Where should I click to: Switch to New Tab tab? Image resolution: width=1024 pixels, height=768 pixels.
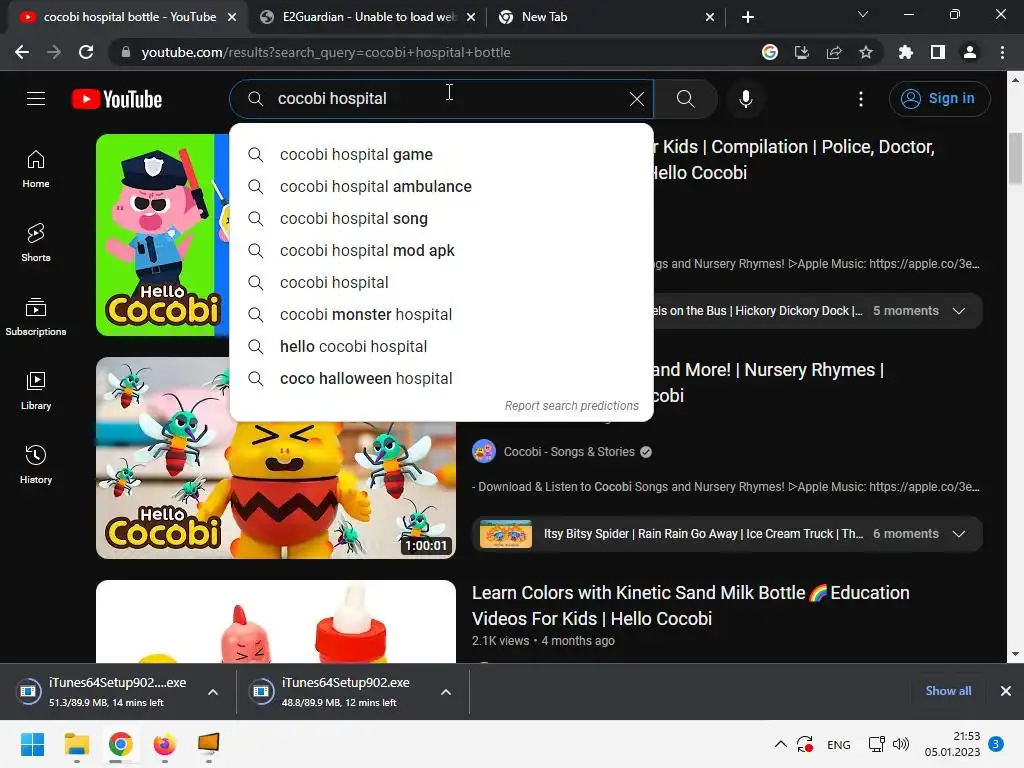click(604, 17)
